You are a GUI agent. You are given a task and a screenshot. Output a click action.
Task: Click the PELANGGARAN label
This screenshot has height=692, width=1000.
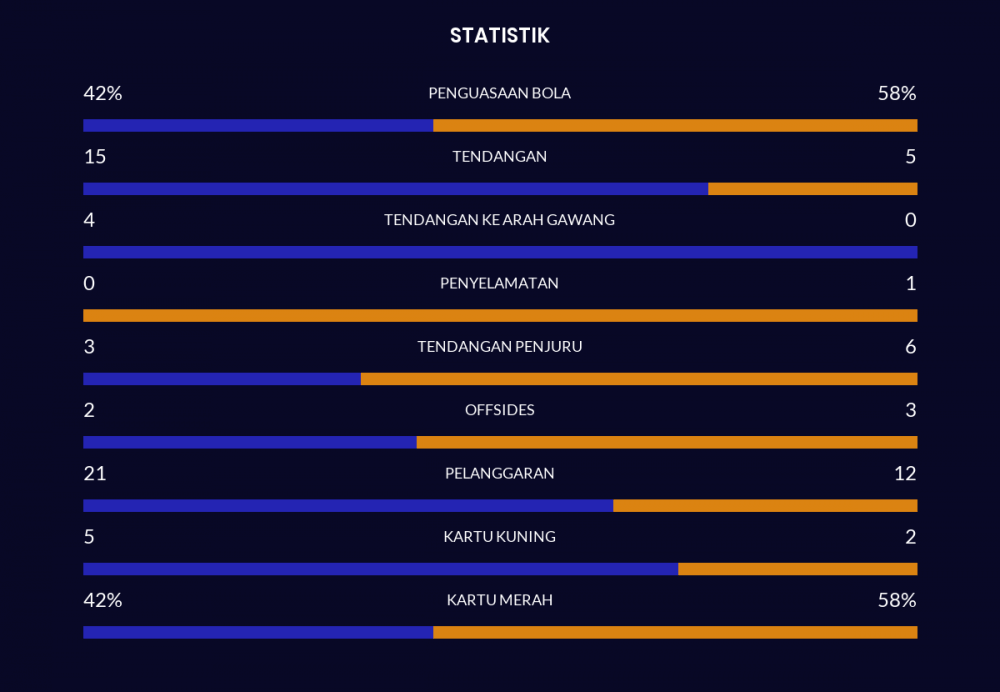[x=499, y=473]
